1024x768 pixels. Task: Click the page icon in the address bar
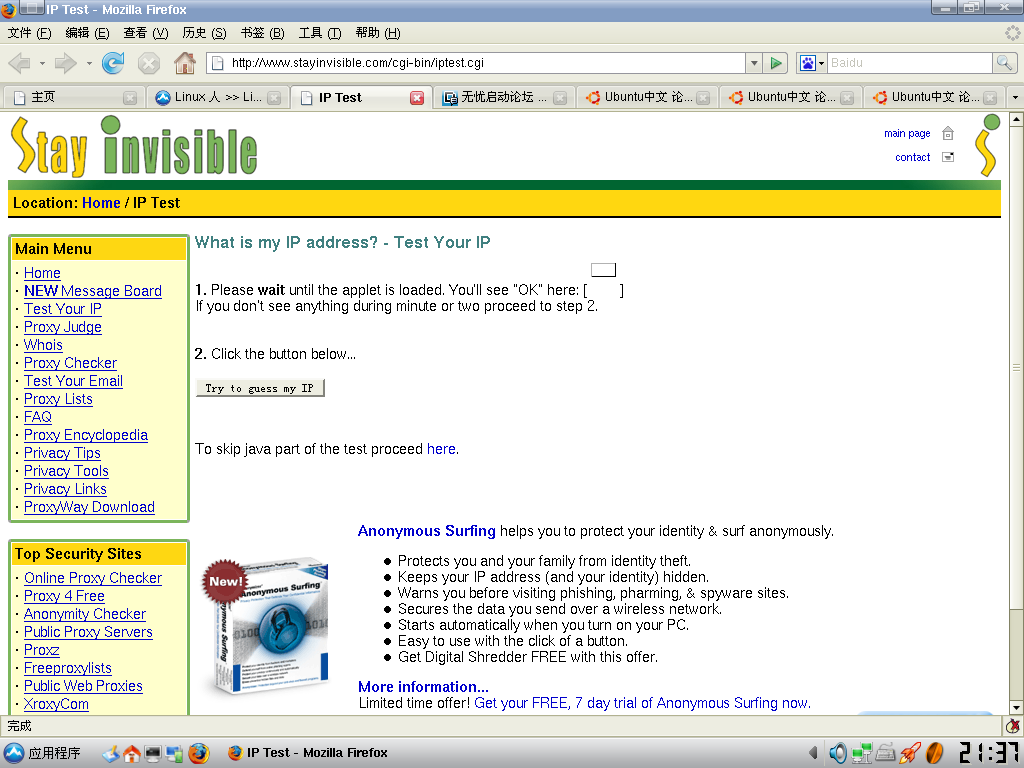(x=217, y=63)
